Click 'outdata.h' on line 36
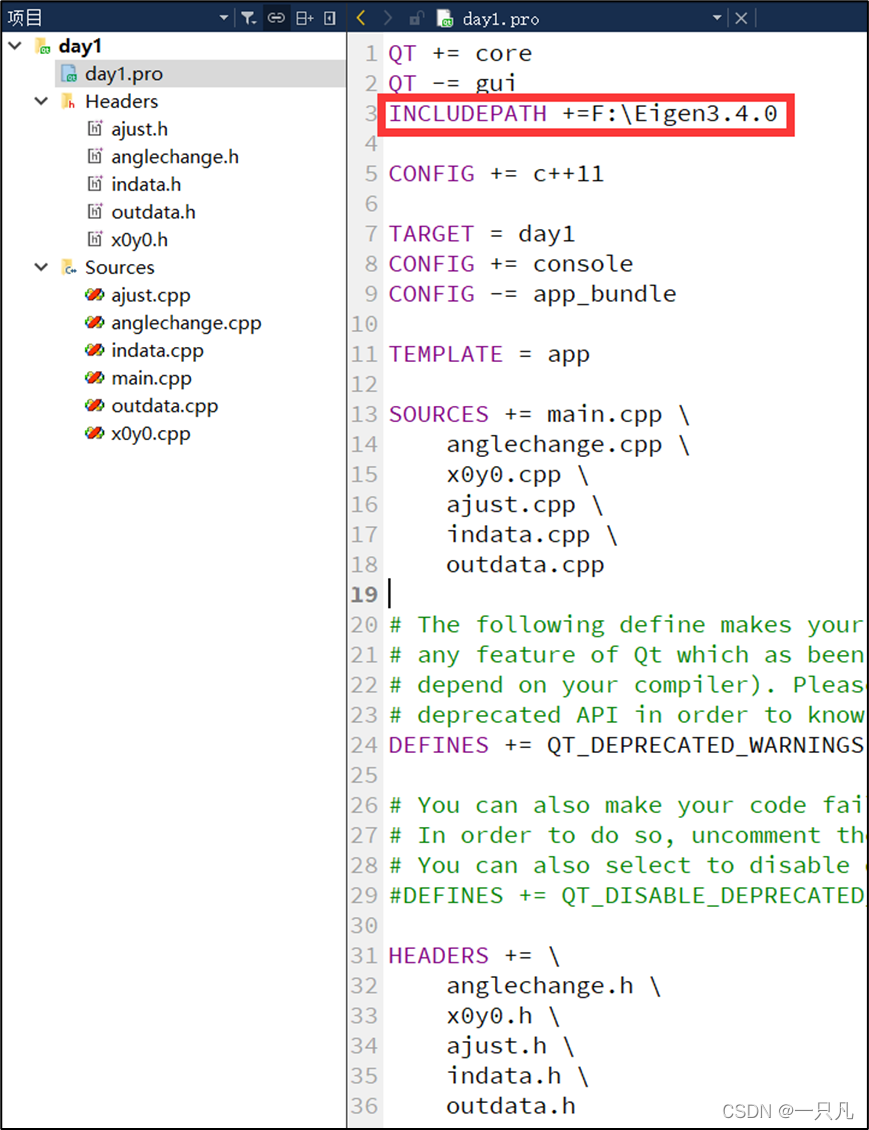Image resolution: width=869 pixels, height=1130 pixels. point(510,1106)
